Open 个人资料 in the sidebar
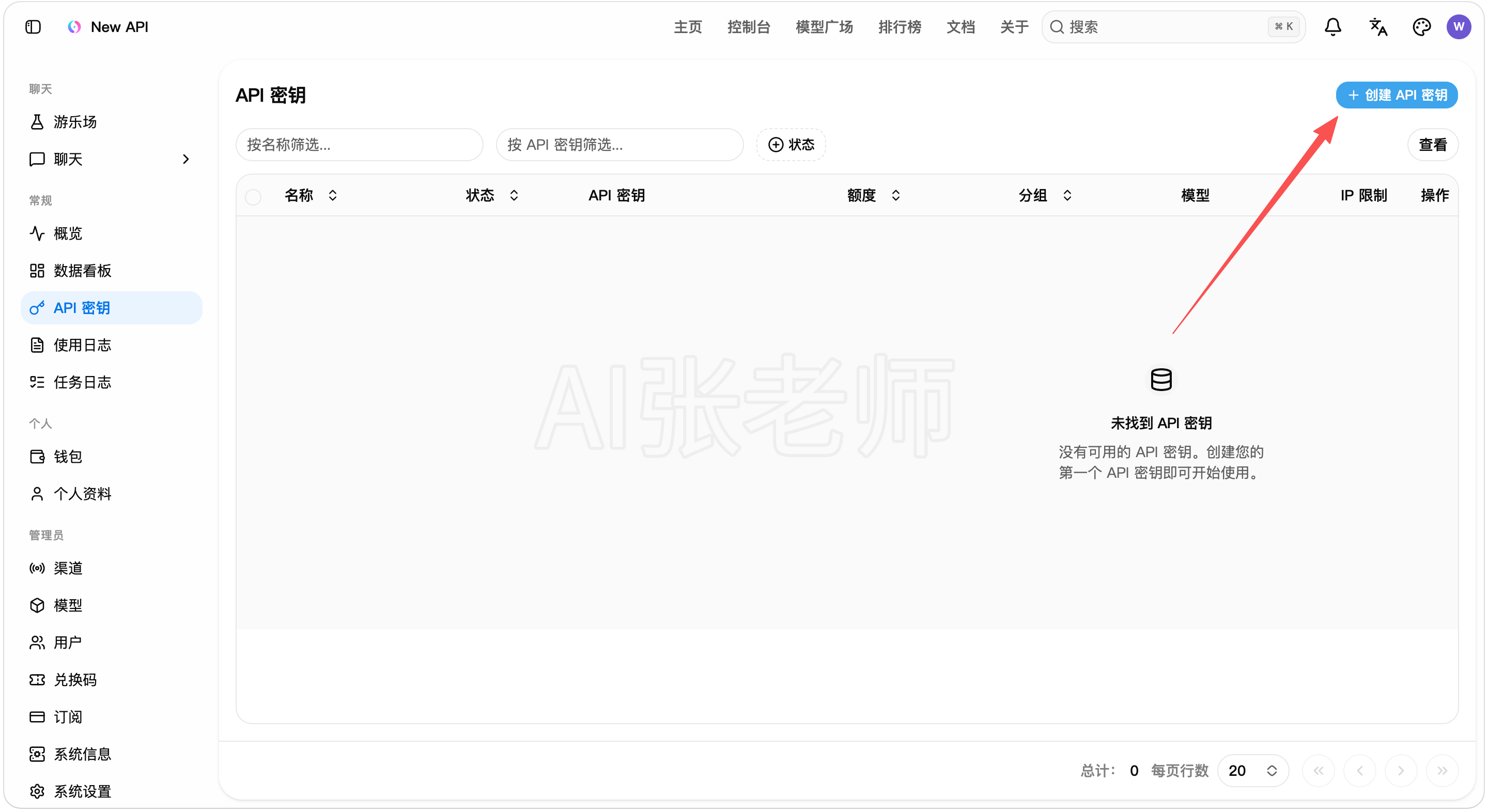The height and width of the screenshot is (812, 1488). tap(112, 494)
